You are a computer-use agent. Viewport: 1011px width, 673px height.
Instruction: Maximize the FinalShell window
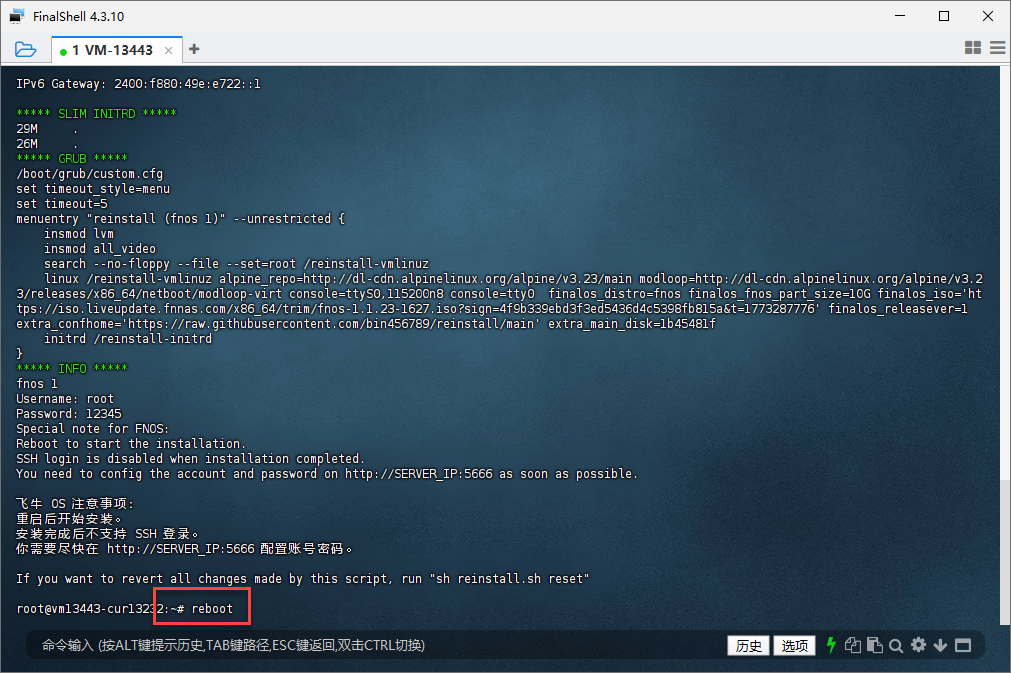(944, 16)
